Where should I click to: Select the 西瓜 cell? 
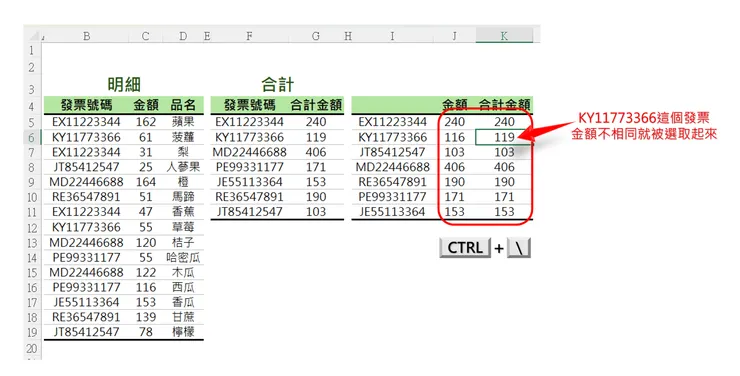183,287
